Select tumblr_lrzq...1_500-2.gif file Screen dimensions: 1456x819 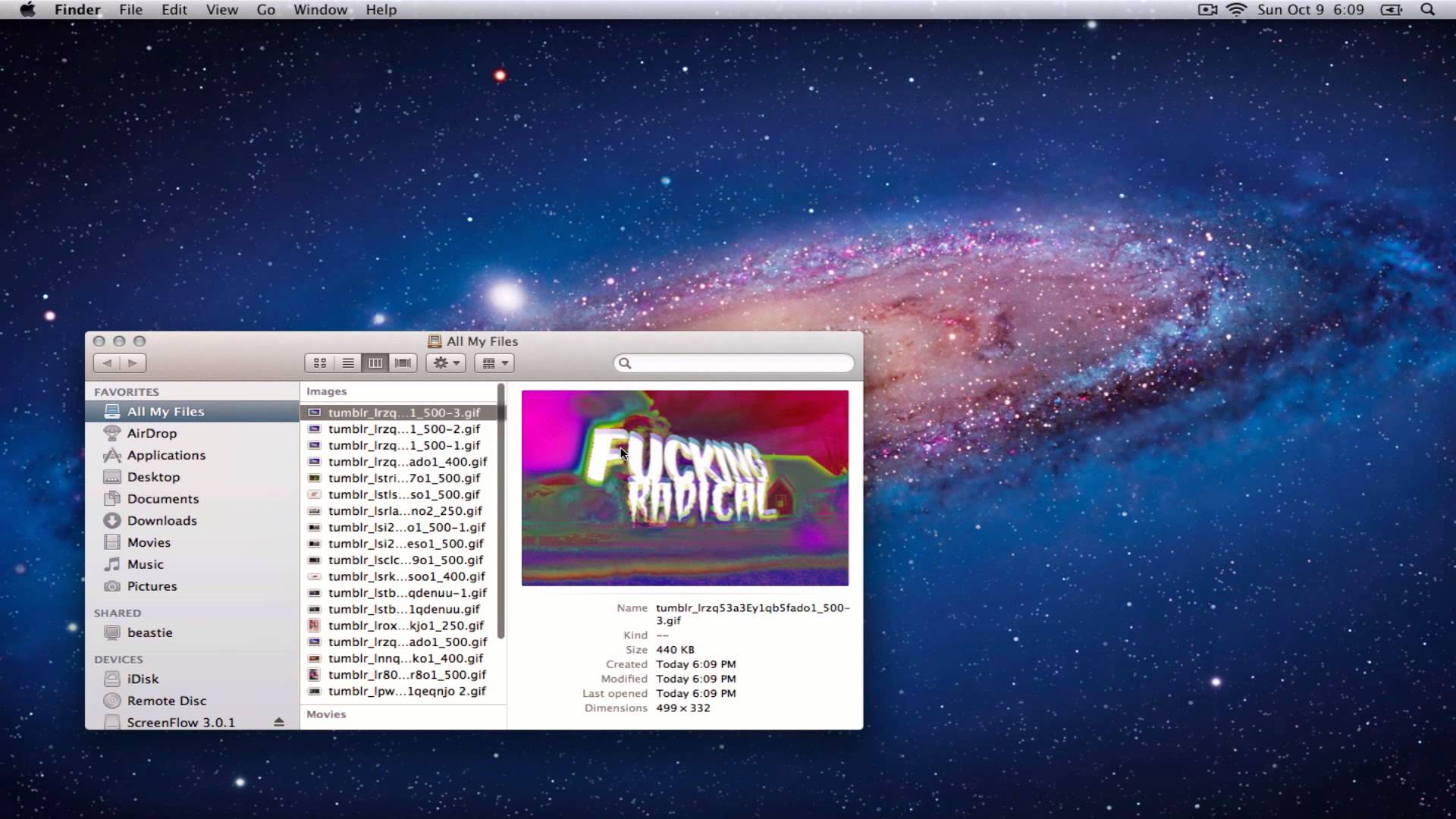coord(404,428)
